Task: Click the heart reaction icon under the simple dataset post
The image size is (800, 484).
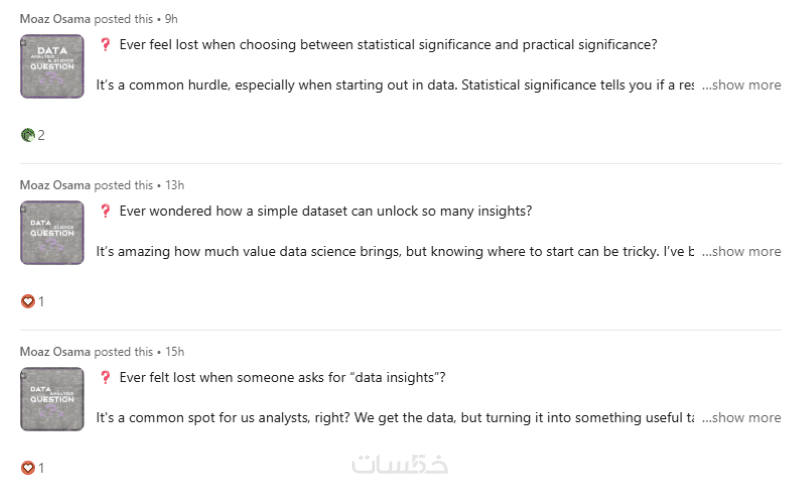Action: [x=28, y=301]
